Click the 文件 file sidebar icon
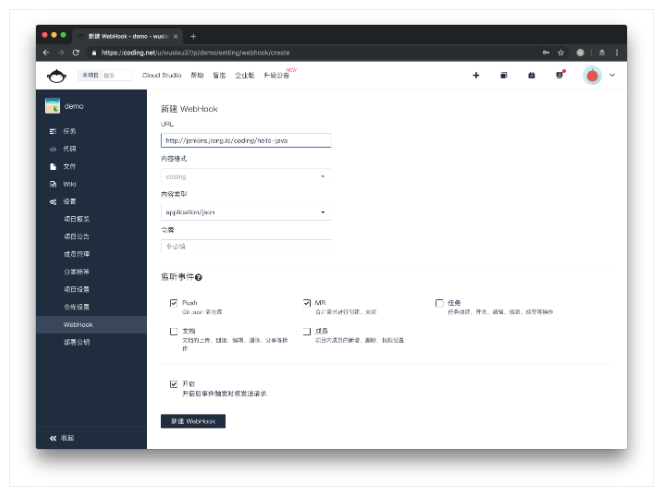Image resolution: width=659 pixels, height=498 pixels. tap(53, 167)
